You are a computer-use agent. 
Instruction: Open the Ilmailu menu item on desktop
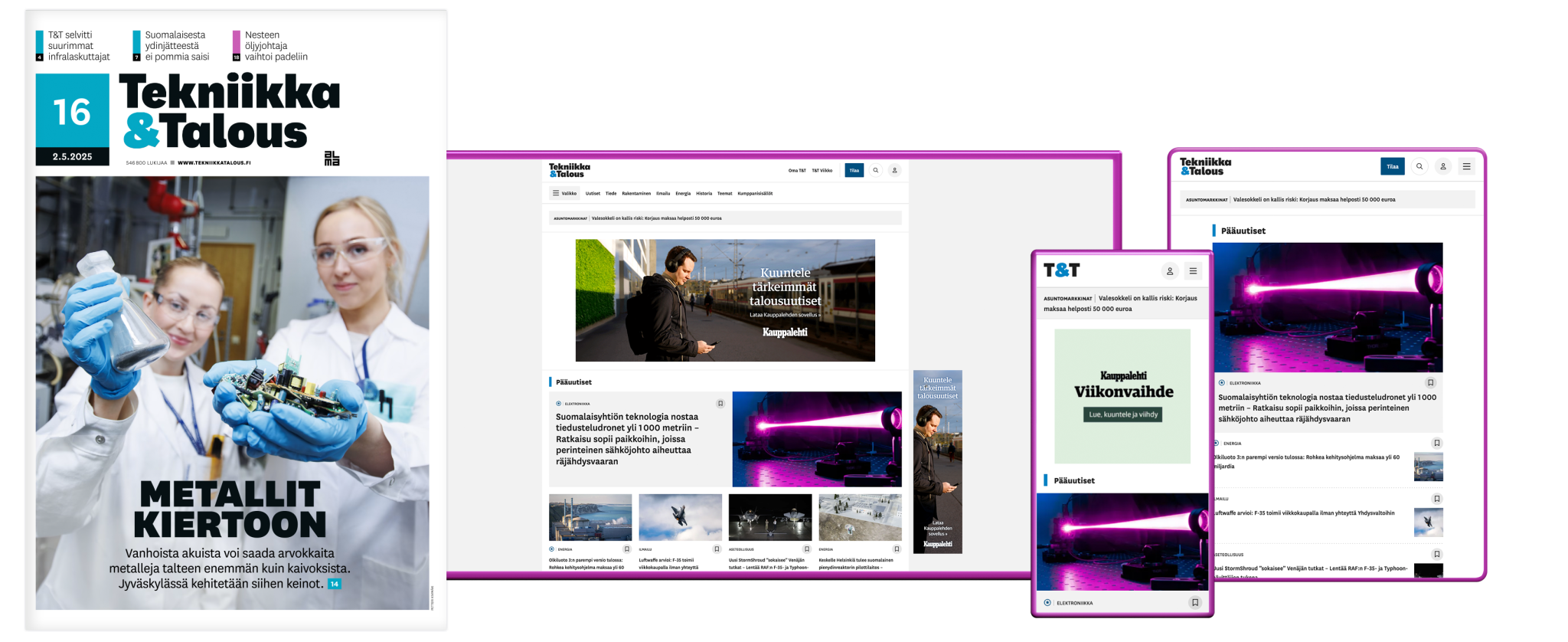tap(663, 193)
